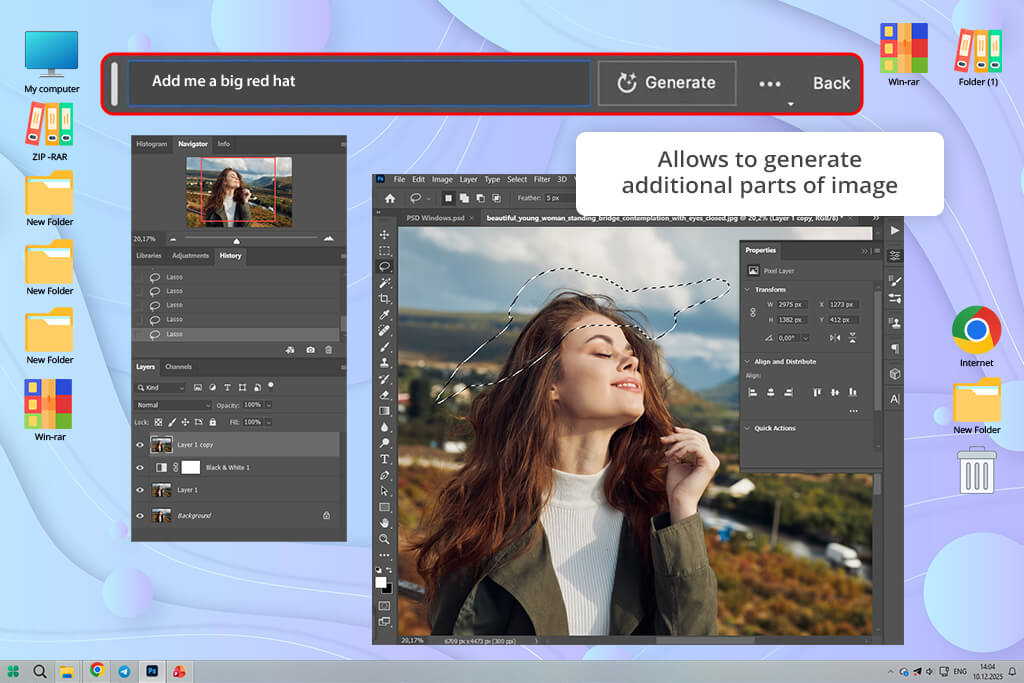The image size is (1024, 683).
Task: Hide the Layer 1 copy layer
Action: click(x=140, y=445)
